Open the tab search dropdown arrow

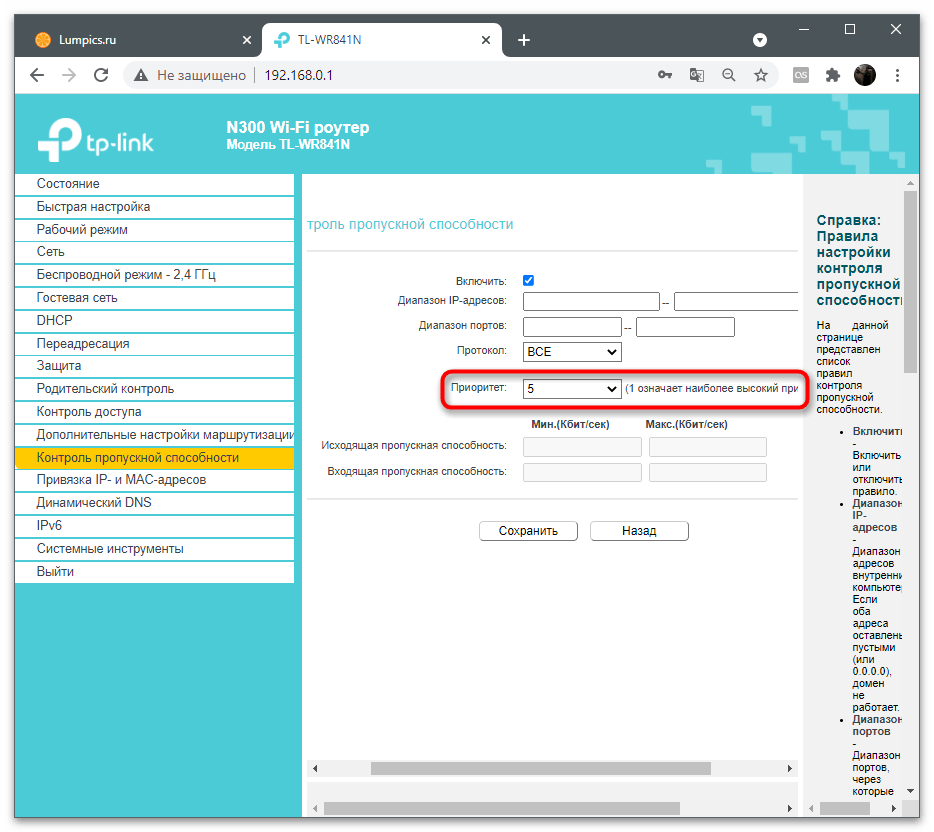click(759, 40)
